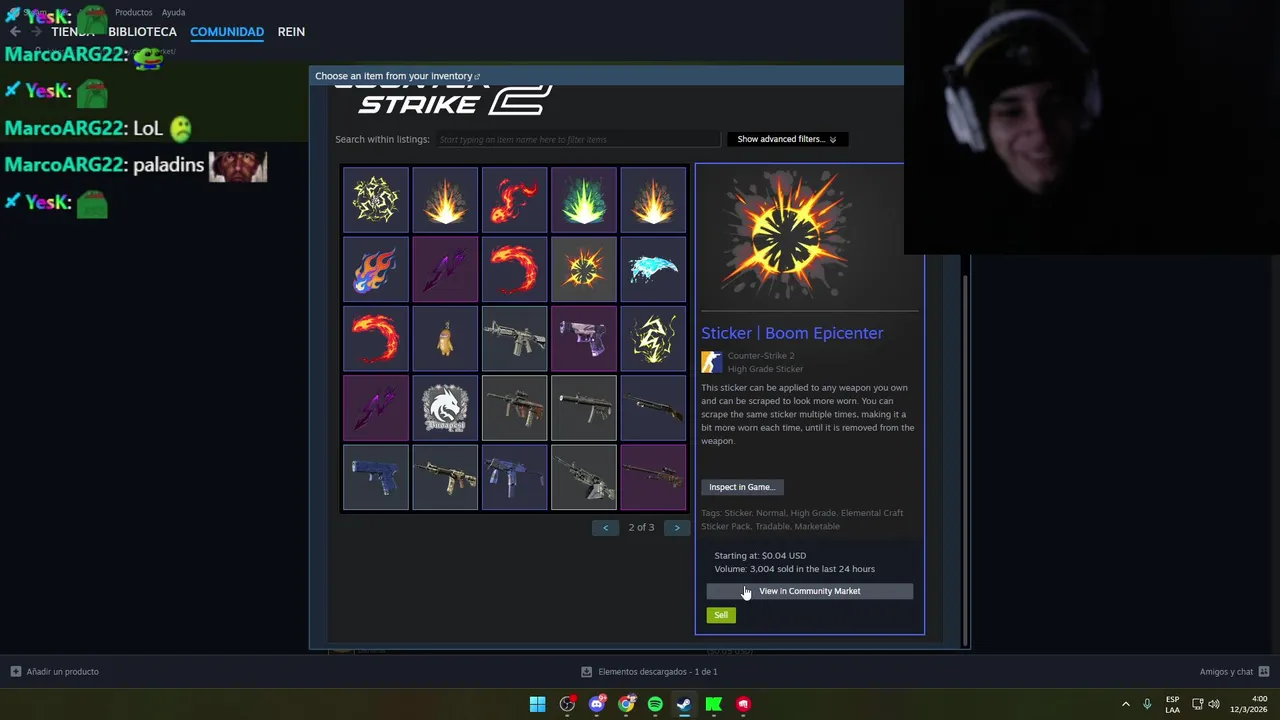Click the network tray icon
Screen dimensions: 1280x720
click(1198, 704)
